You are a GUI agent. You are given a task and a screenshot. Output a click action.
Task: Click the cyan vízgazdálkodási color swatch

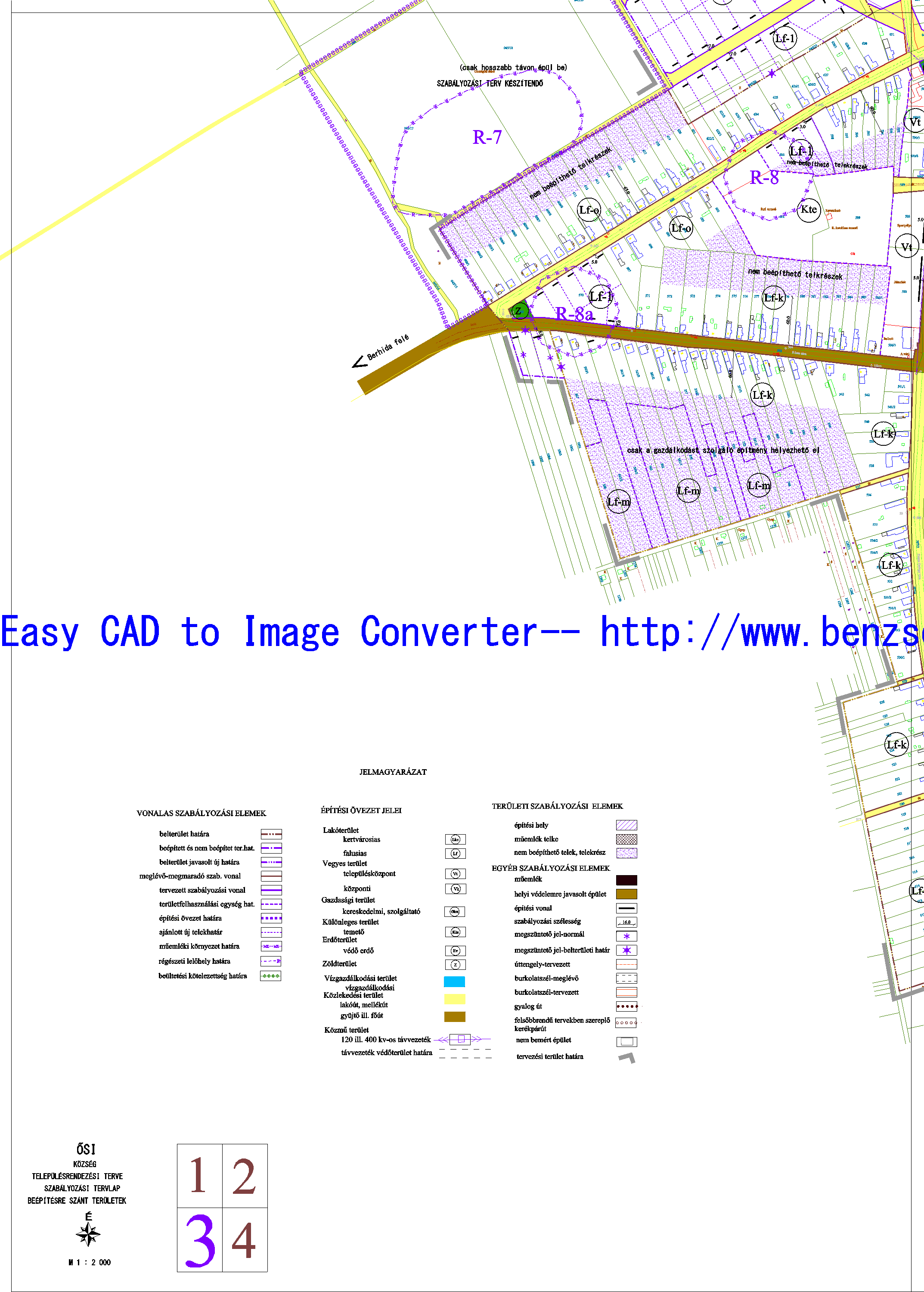pos(454,981)
